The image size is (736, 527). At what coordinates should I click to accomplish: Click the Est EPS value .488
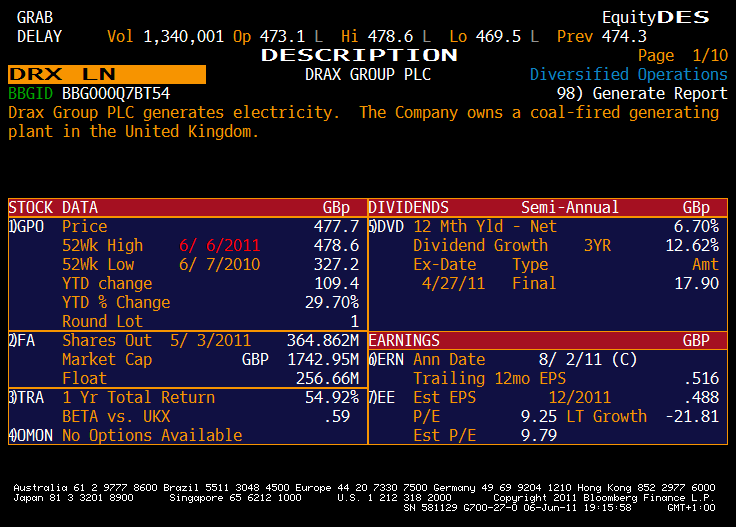tap(701, 397)
